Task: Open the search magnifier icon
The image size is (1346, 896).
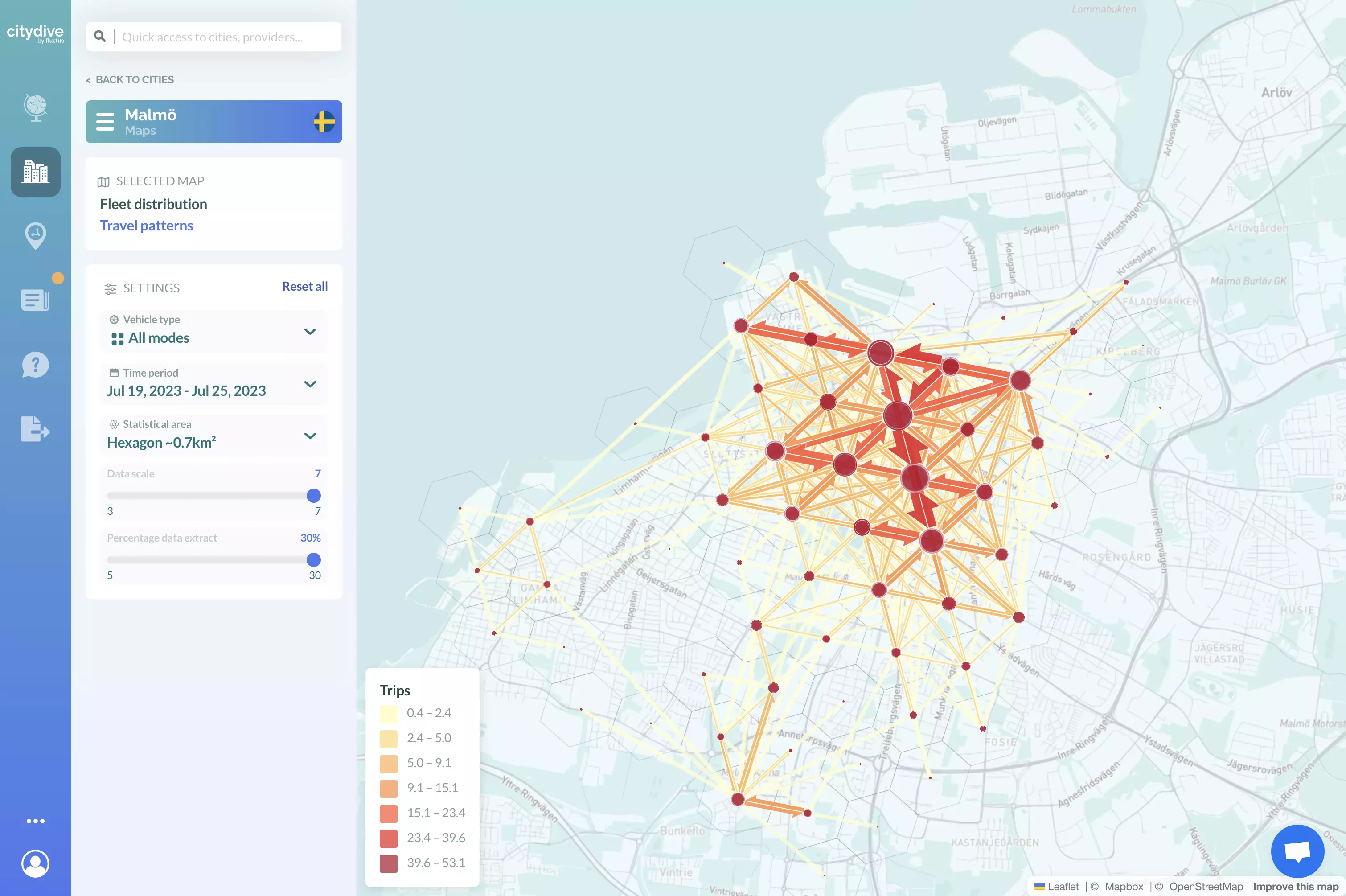Action: [x=100, y=36]
